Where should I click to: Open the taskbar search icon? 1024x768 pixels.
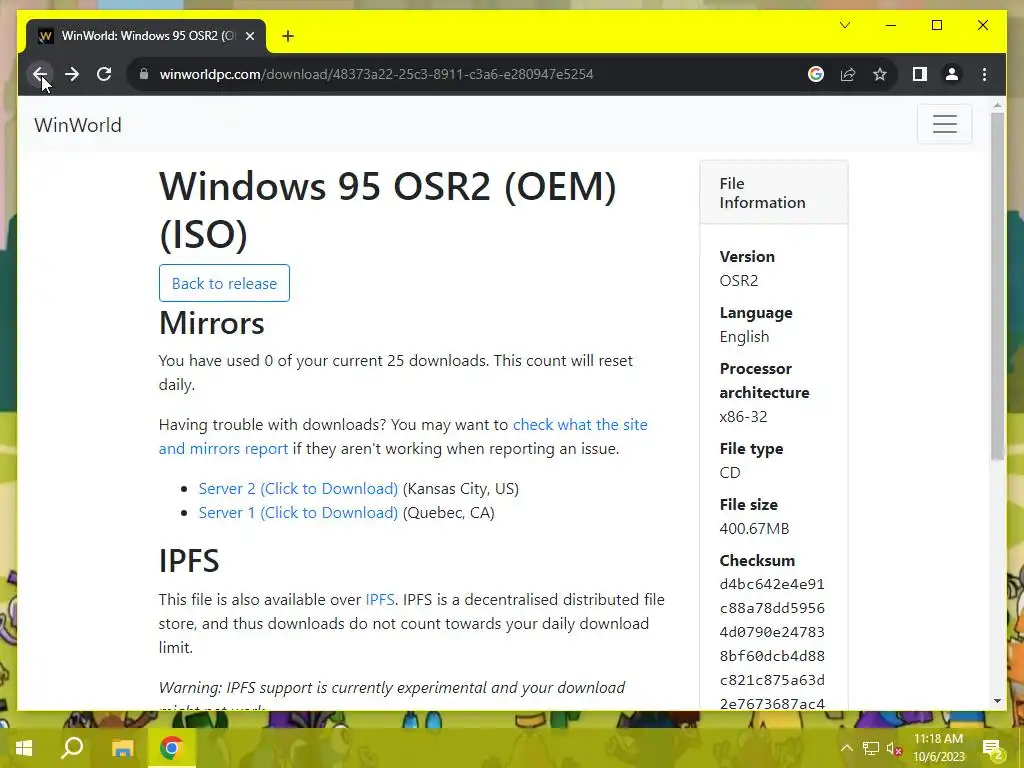pyautogui.click(x=72, y=748)
